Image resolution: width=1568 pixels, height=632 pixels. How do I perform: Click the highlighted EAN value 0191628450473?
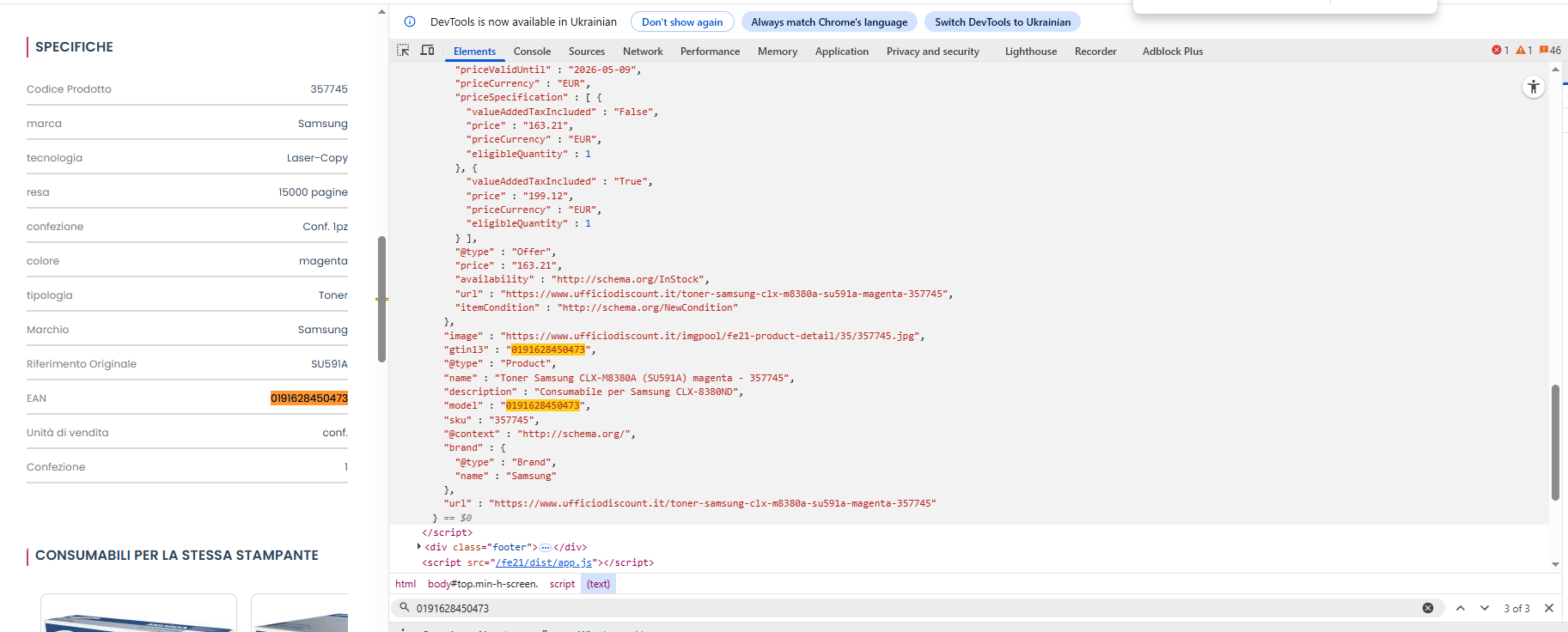tap(309, 398)
